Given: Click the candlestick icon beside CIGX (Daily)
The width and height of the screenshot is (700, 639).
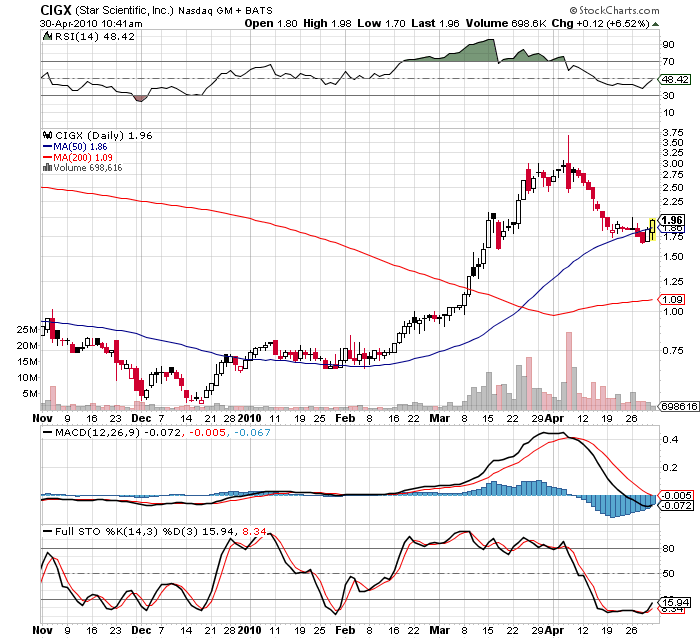Looking at the screenshot, I should tap(47, 135).
